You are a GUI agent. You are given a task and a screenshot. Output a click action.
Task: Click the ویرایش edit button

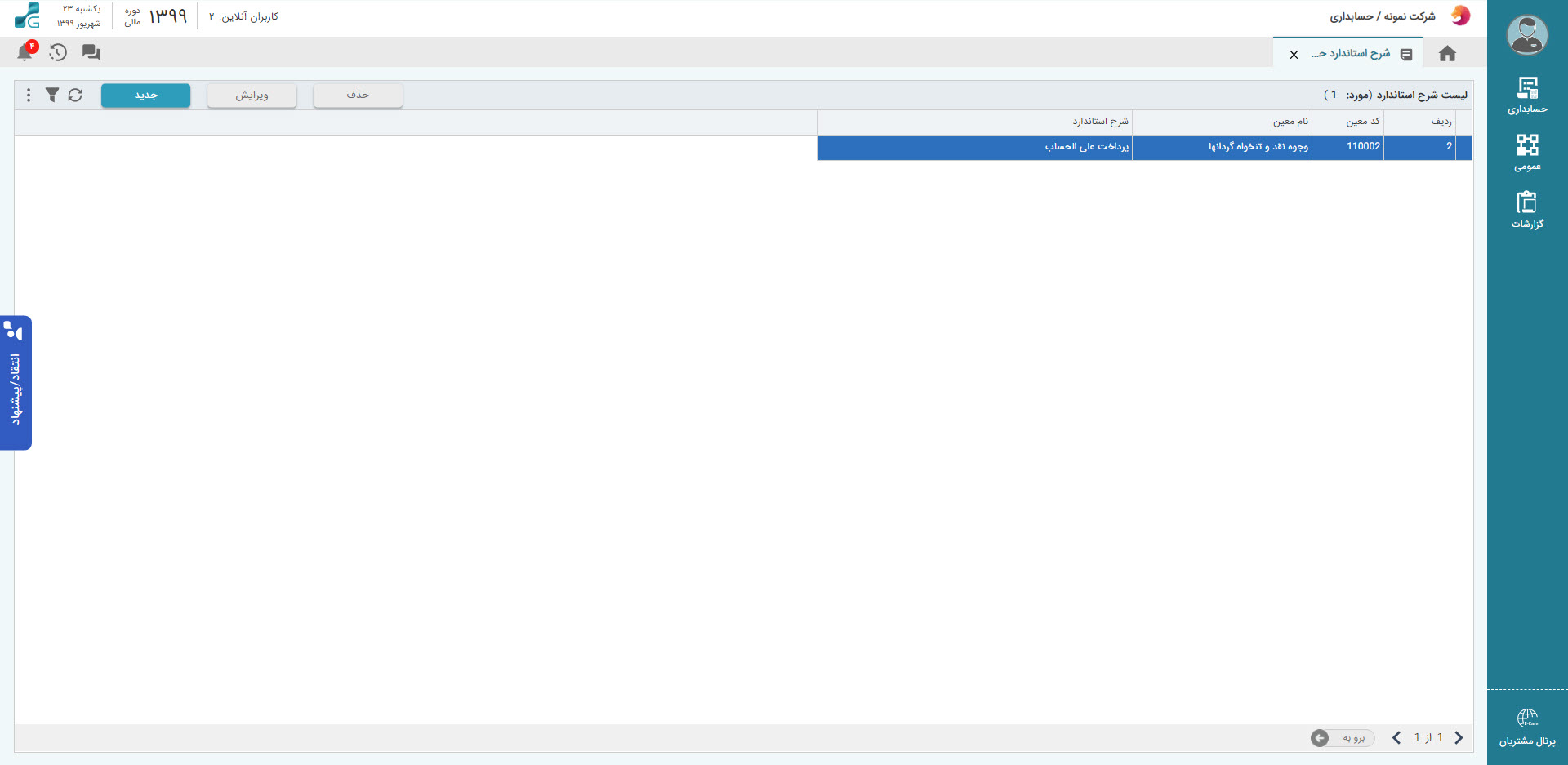tap(252, 96)
